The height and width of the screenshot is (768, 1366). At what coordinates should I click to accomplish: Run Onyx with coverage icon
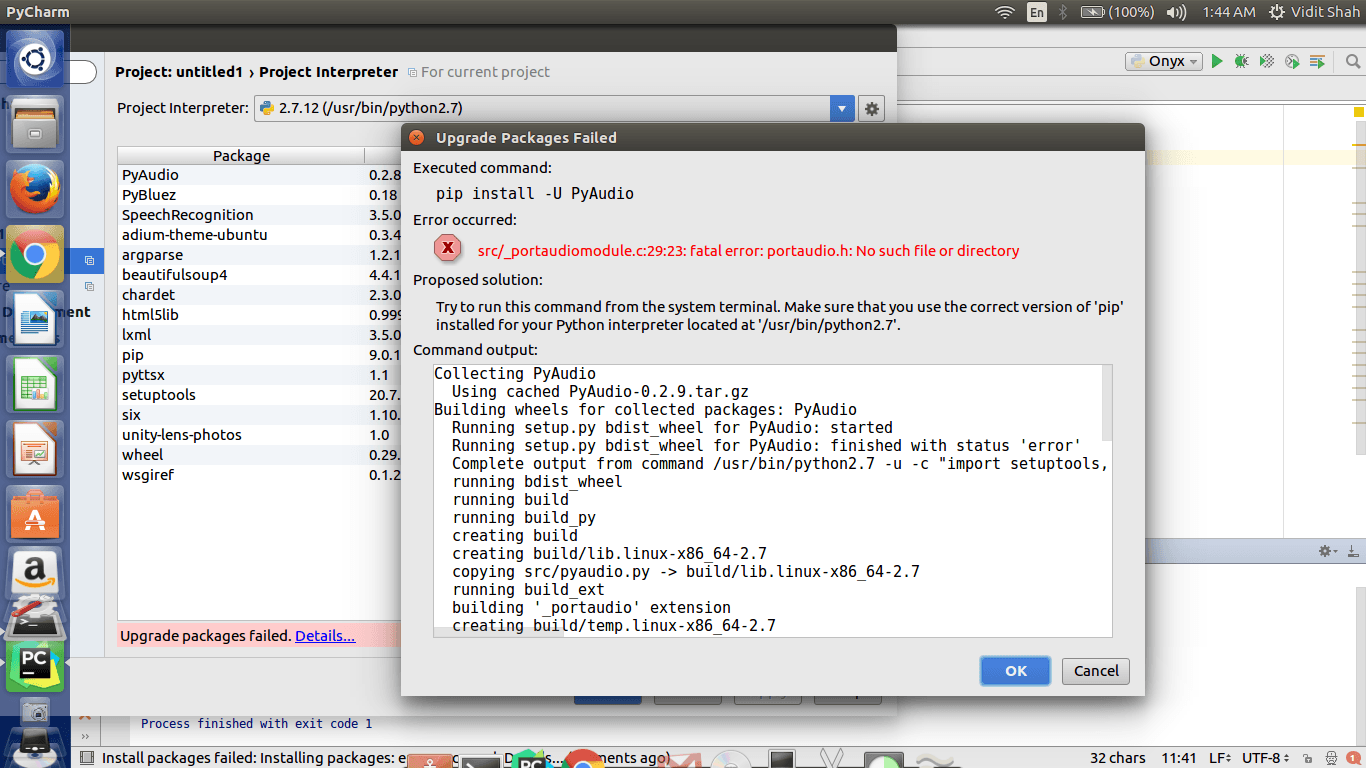tap(1267, 61)
